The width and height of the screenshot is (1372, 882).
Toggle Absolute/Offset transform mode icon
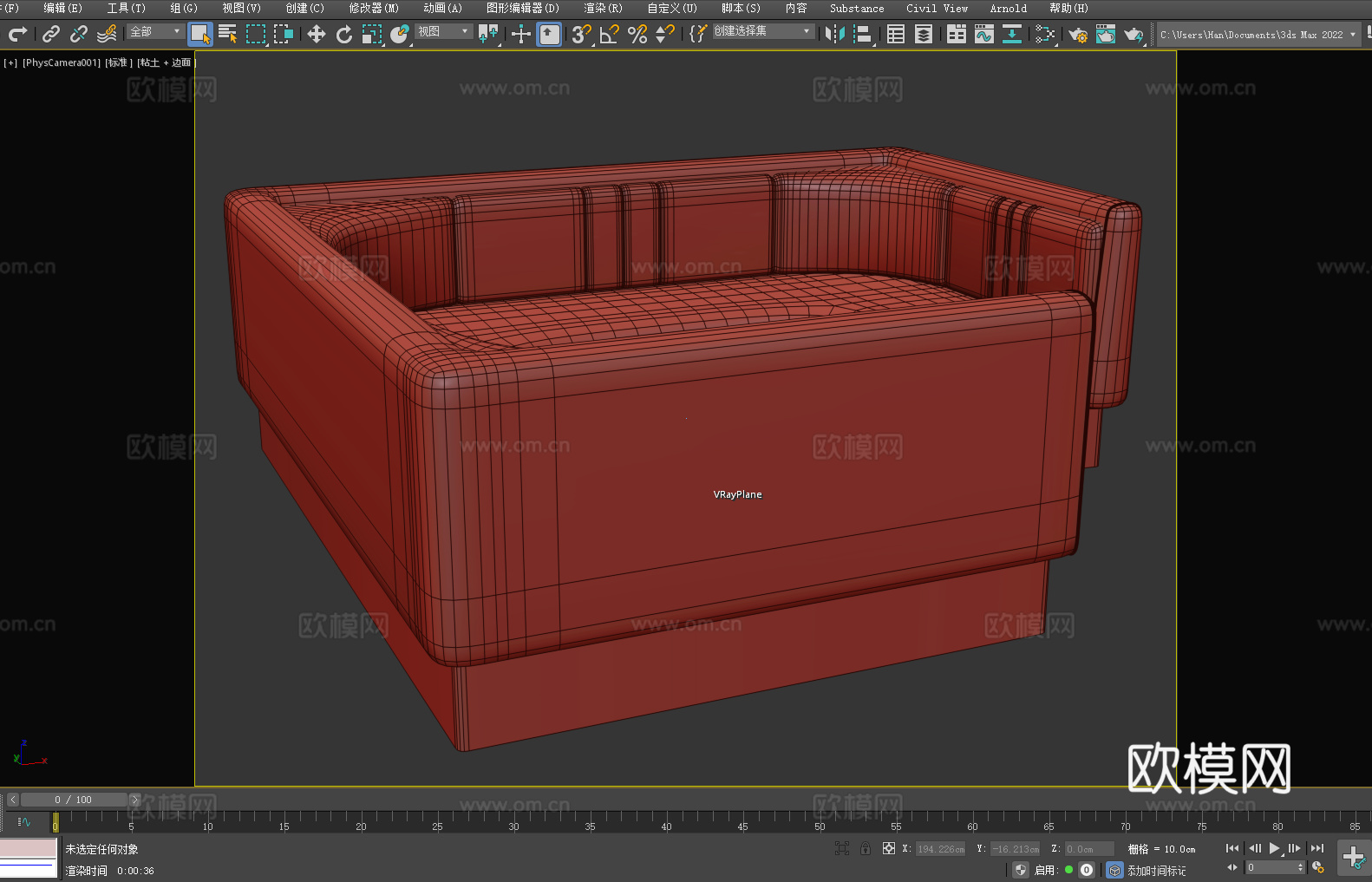tap(889, 848)
